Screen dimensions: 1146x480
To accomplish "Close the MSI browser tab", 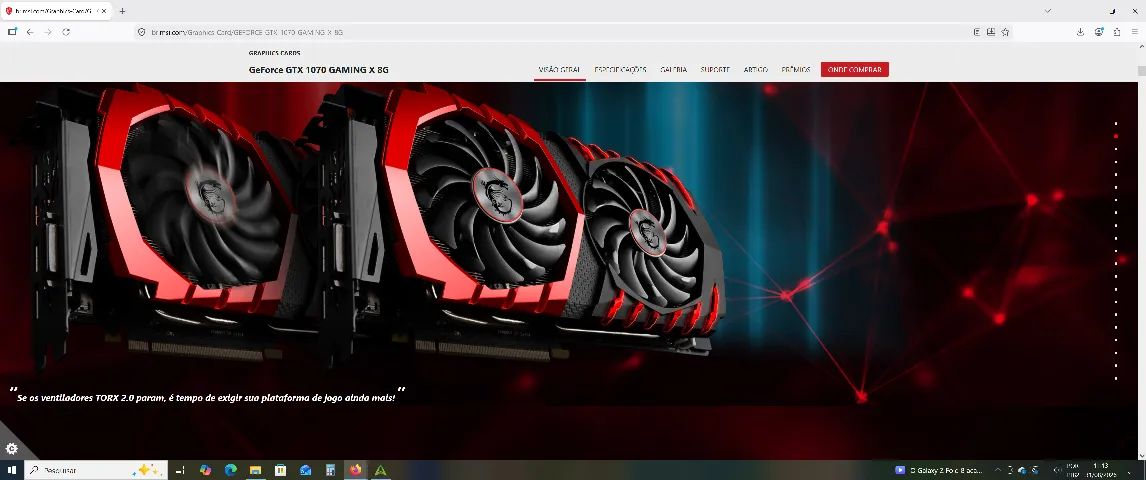I will (x=105, y=11).
